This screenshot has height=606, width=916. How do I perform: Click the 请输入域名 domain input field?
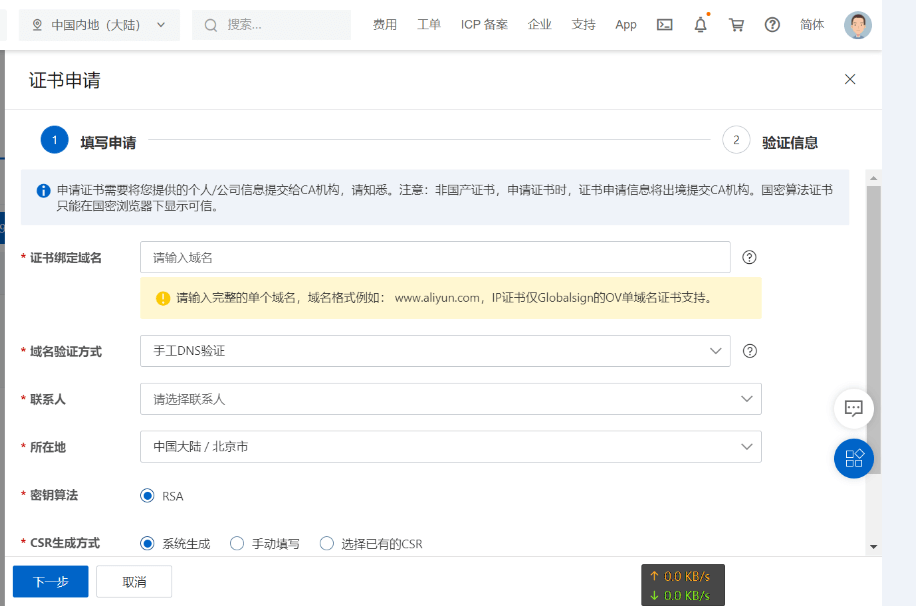(x=435, y=257)
